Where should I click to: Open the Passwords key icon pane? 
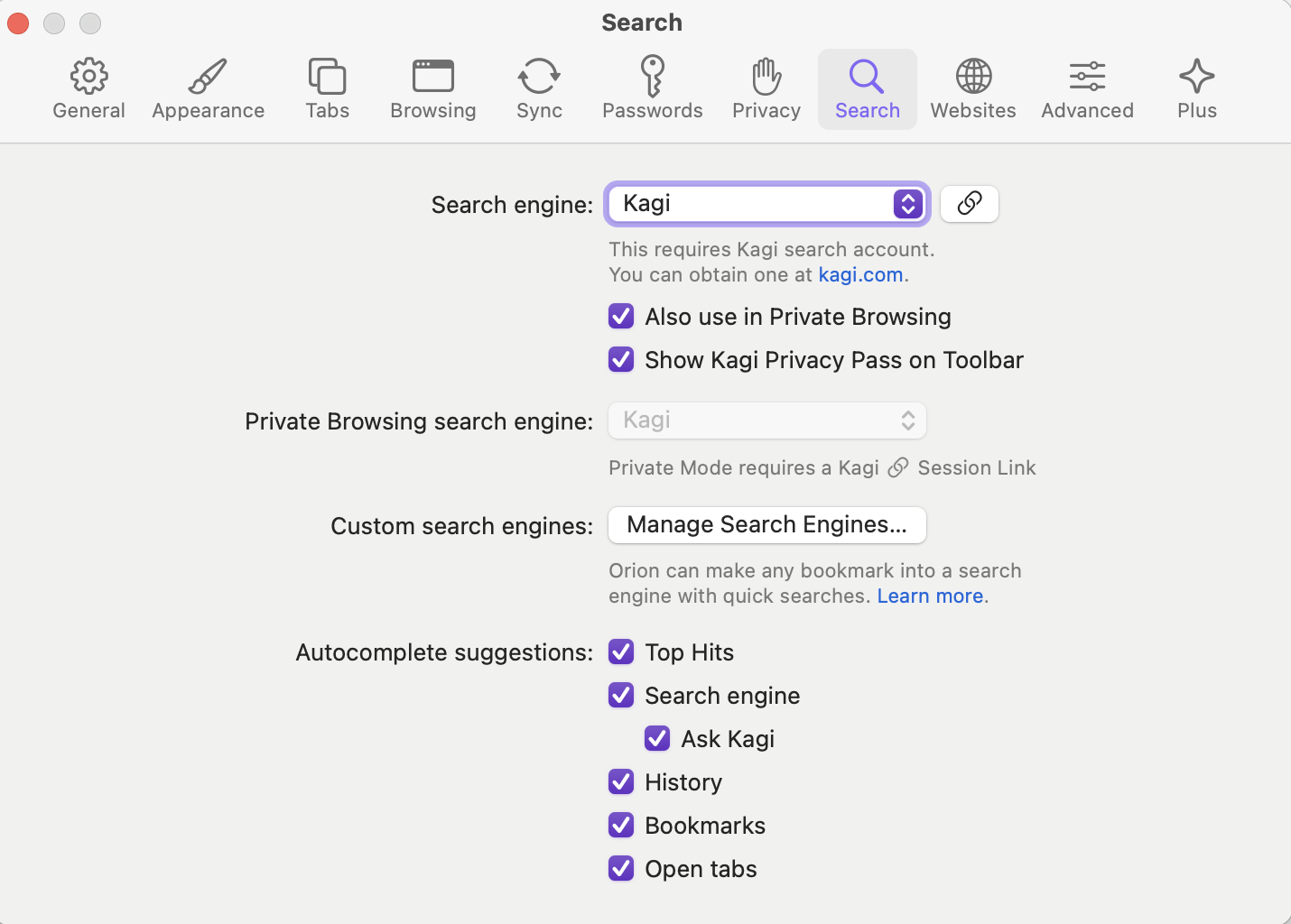(652, 89)
